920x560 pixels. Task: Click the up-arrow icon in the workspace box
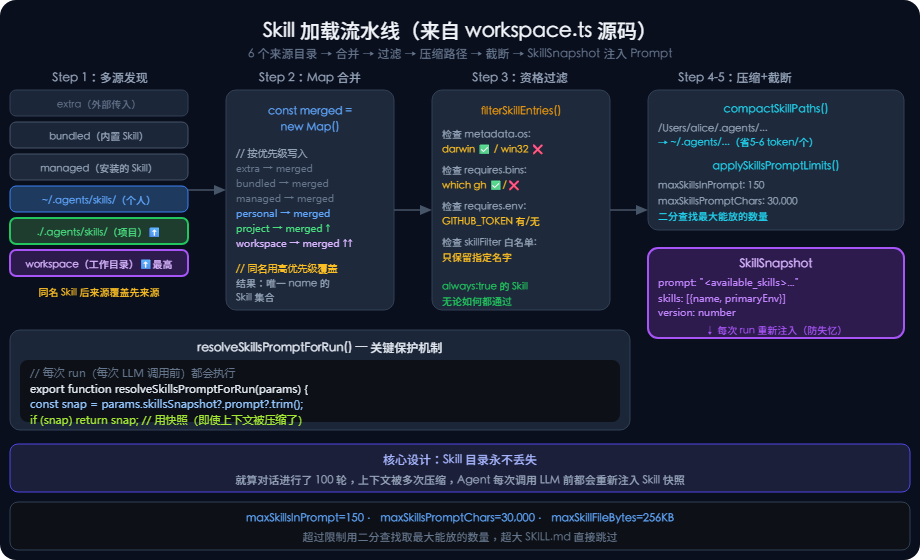(146, 264)
